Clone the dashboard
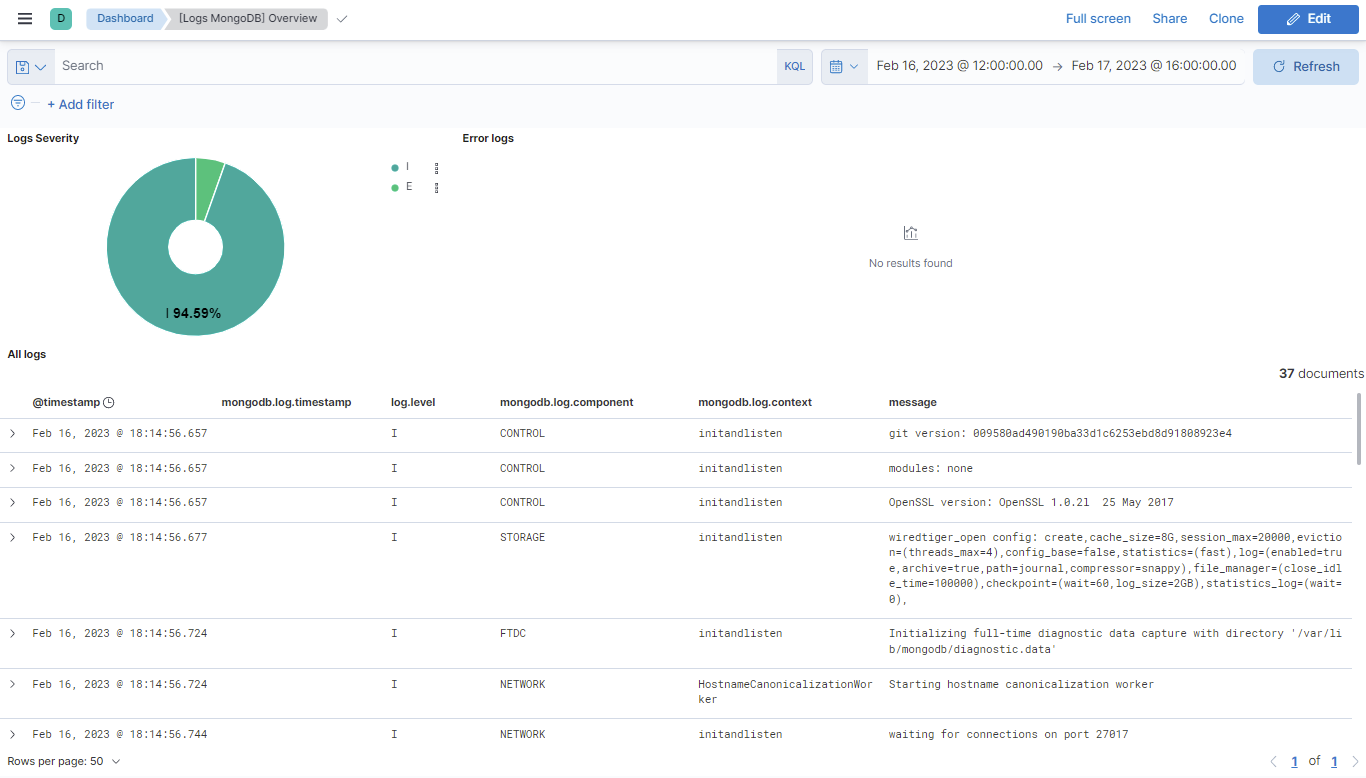The height and width of the screenshot is (778, 1366). 1226,19
